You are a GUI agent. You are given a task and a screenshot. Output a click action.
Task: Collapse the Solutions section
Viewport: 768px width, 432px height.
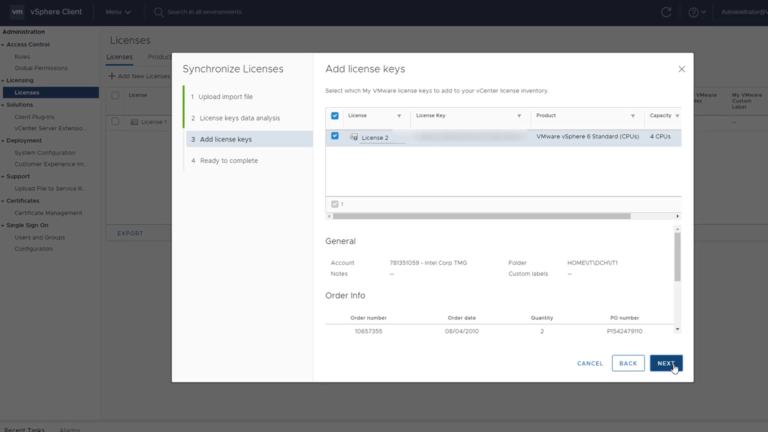point(3,105)
